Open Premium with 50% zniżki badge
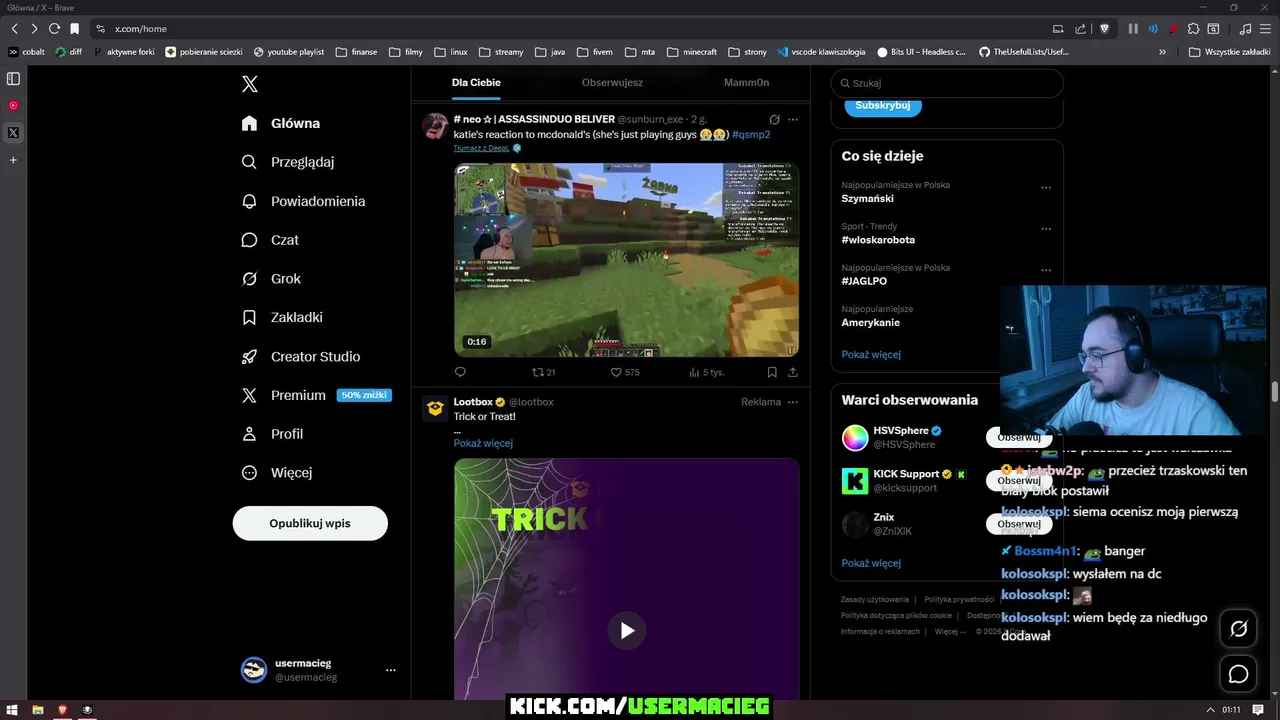 pos(316,395)
